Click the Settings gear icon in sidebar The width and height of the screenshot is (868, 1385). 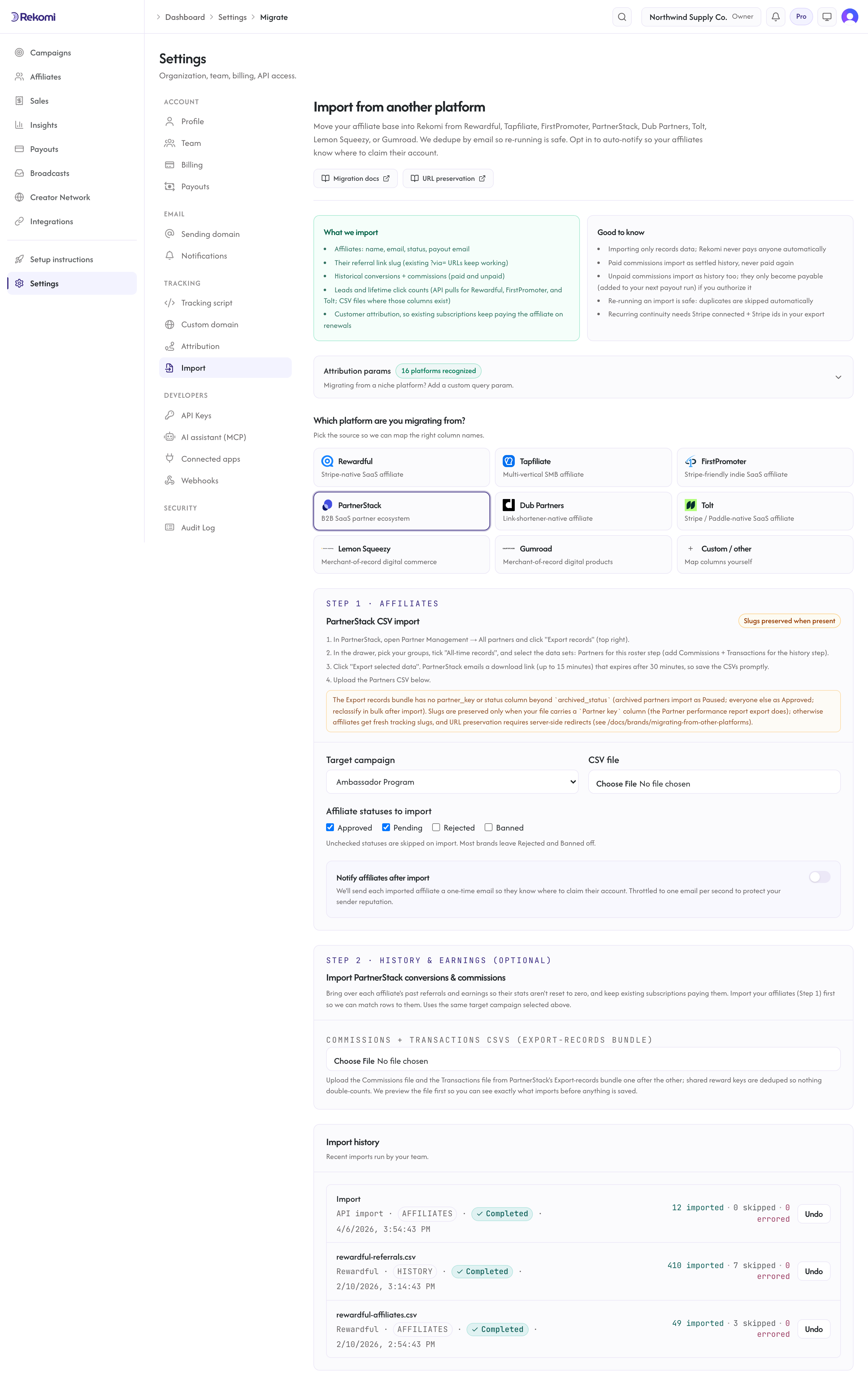(x=20, y=284)
